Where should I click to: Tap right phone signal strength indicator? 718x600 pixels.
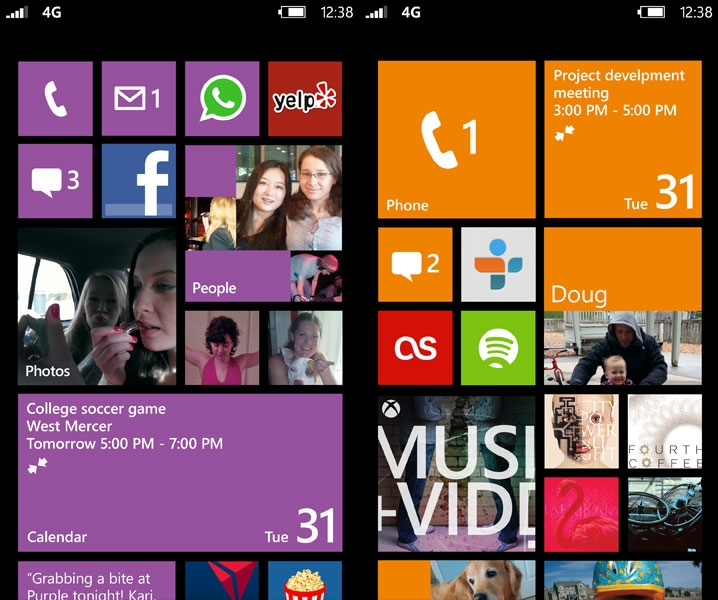[376, 12]
